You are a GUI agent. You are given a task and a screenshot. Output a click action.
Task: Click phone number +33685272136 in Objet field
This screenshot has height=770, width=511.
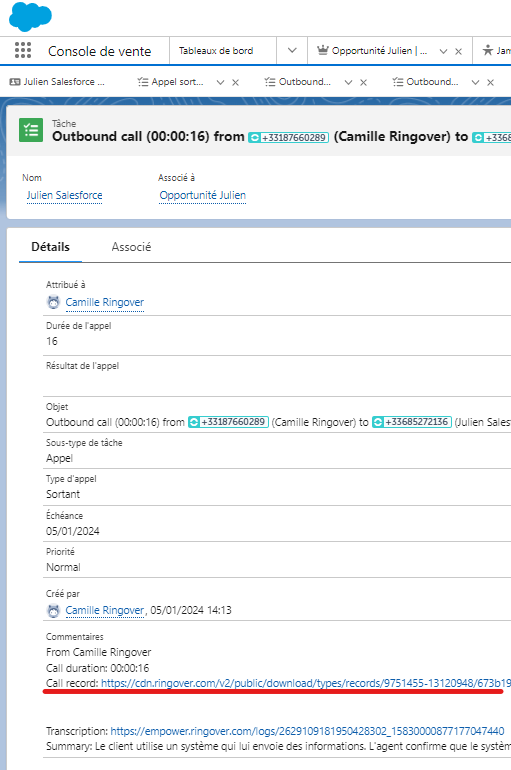(x=417, y=422)
